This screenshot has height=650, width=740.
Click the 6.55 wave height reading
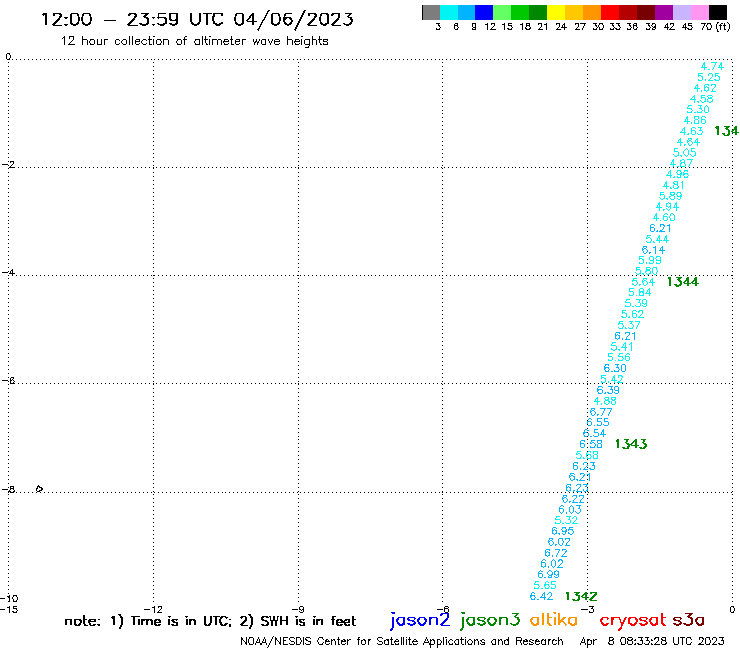[x=598, y=422]
